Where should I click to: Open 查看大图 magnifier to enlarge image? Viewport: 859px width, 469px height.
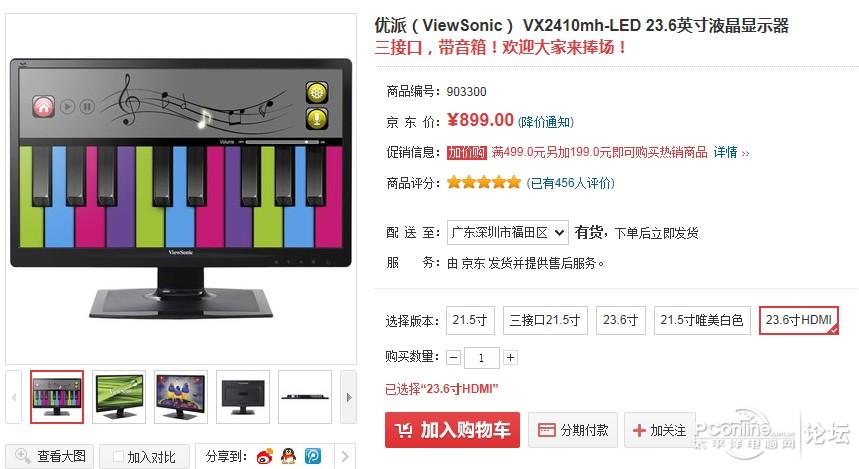click(x=50, y=456)
